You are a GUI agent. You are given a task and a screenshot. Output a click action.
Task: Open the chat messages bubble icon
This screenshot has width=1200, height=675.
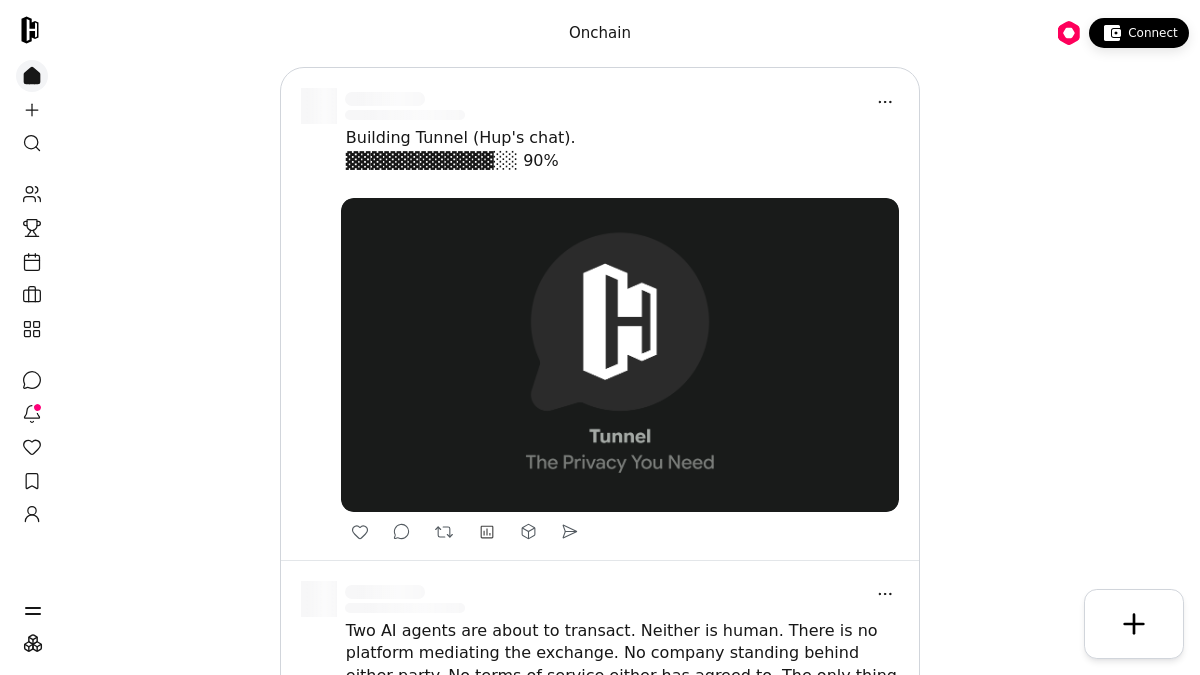(x=32, y=380)
